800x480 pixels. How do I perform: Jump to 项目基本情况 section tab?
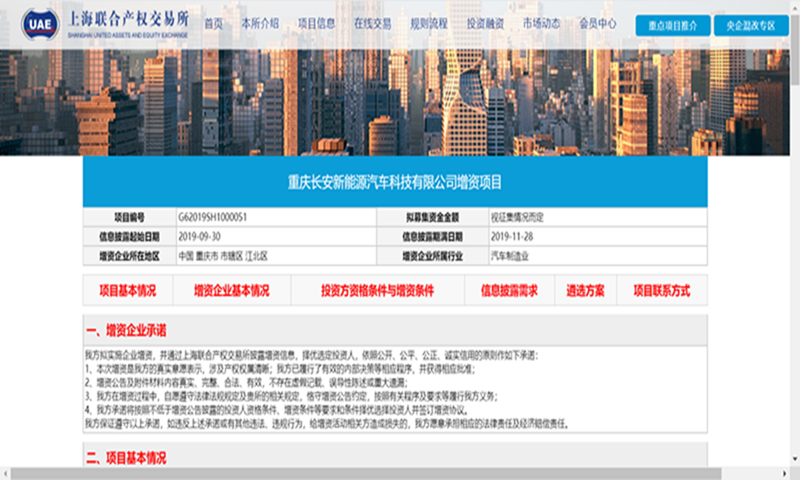(128, 290)
